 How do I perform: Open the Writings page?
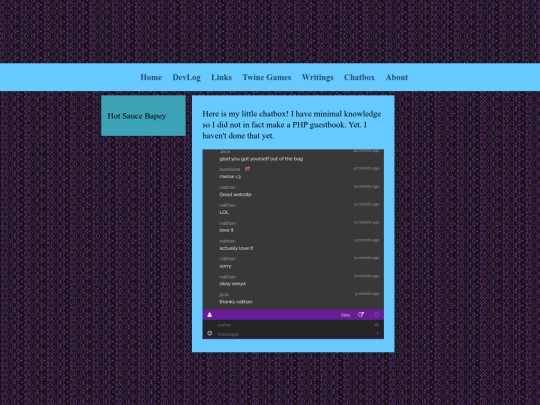318,77
